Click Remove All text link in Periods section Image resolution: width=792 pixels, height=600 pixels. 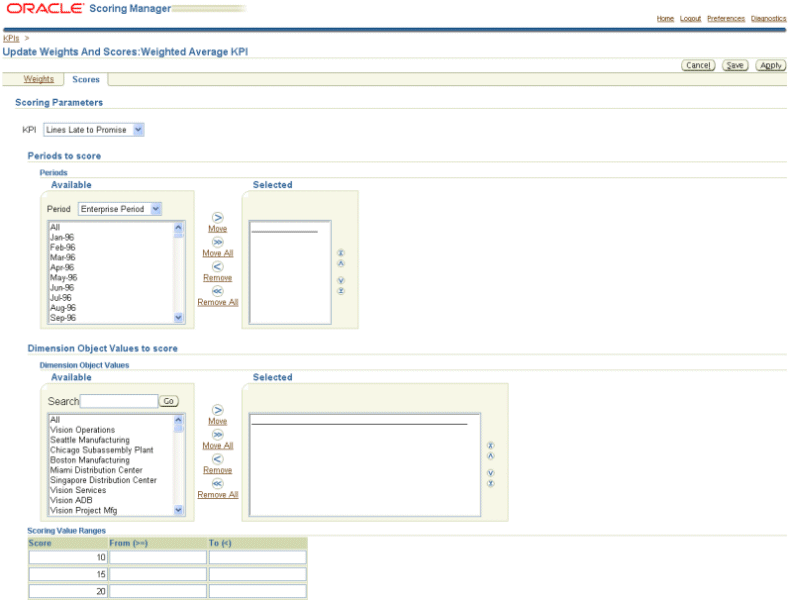(x=218, y=302)
